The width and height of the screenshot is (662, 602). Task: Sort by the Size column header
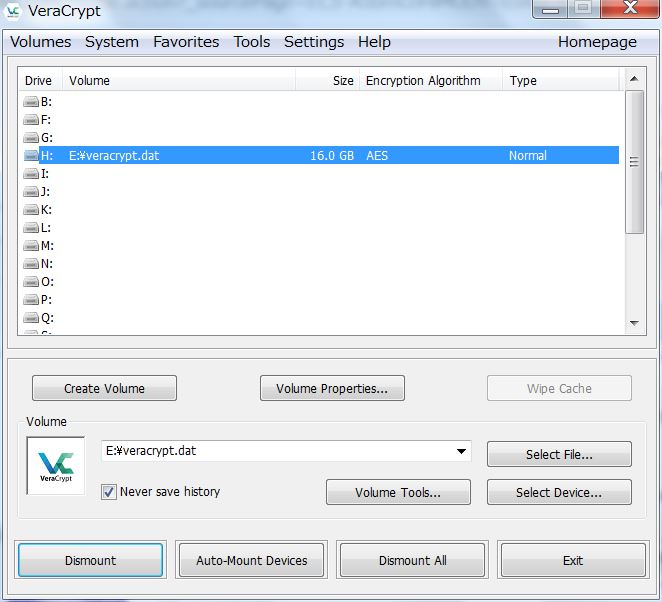point(328,80)
